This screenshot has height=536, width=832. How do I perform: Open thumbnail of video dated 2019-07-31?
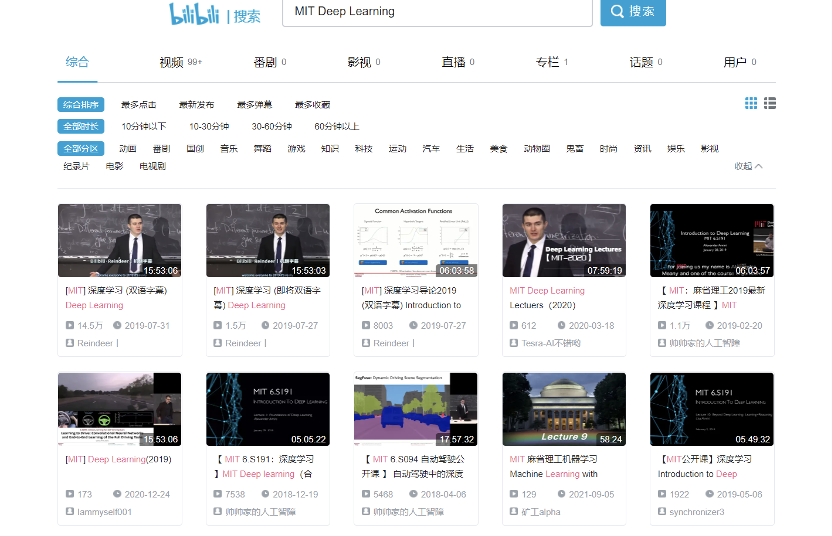pos(119,240)
